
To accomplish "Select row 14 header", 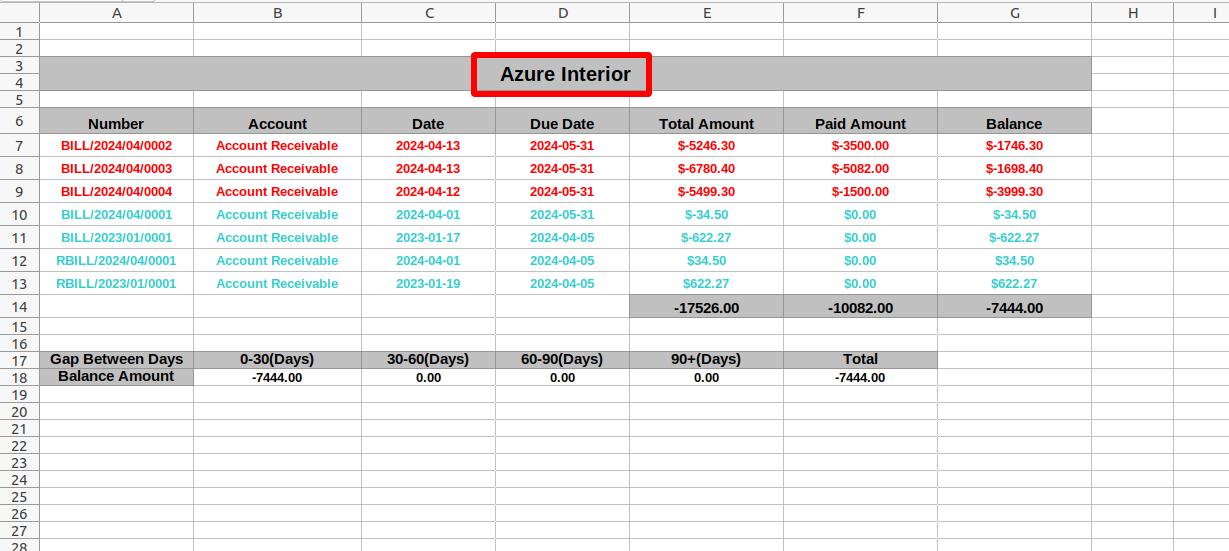I will tap(20, 307).
